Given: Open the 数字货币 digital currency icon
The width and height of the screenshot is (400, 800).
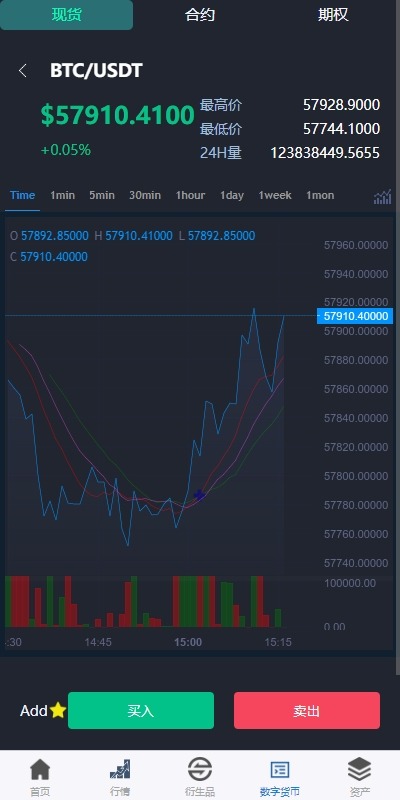Looking at the screenshot, I should pyautogui.click(x=280, y=769).
